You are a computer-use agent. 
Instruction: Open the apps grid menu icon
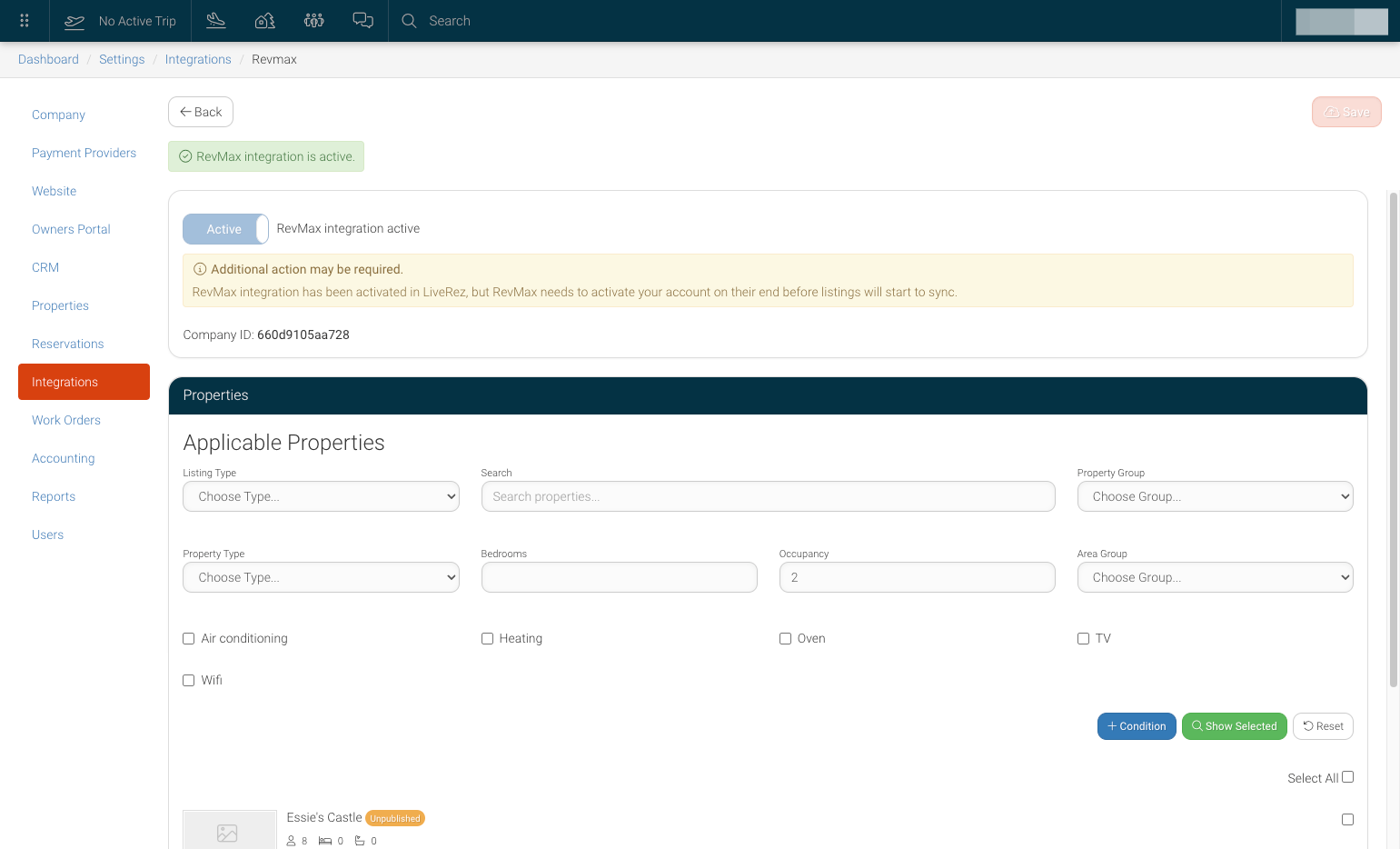click(x=25, y=21)
